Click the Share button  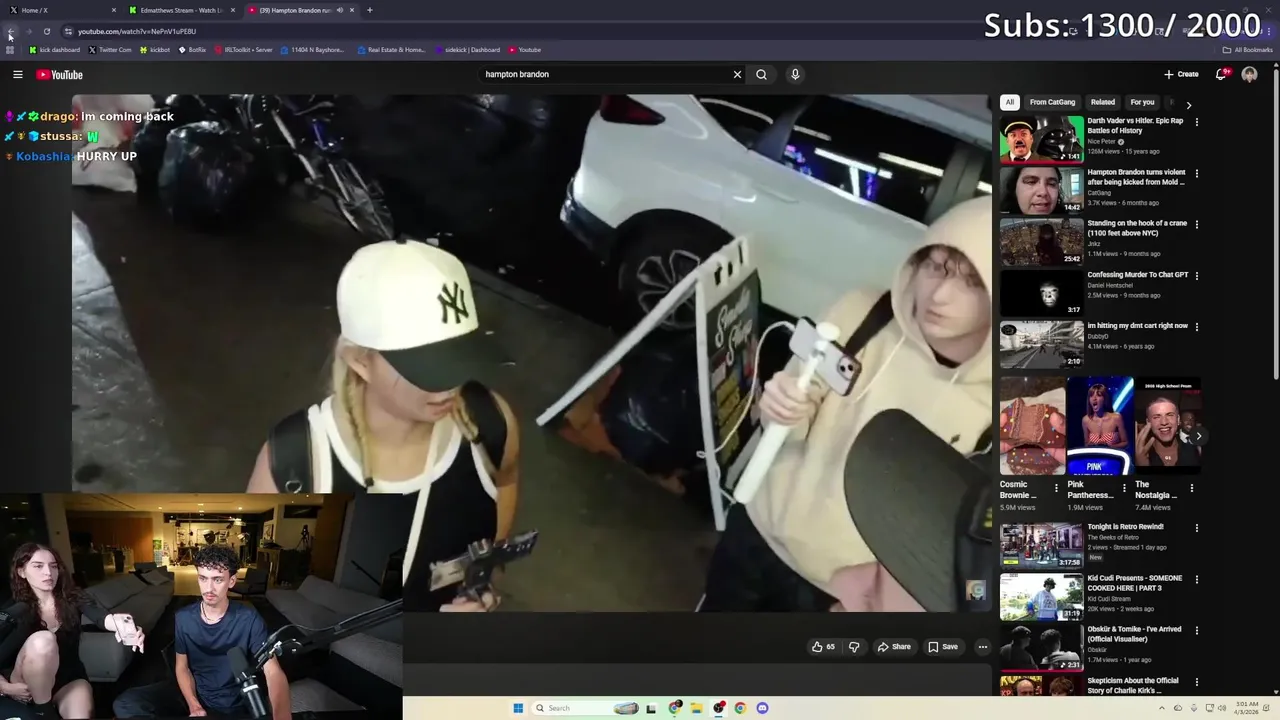coord(894,647)
